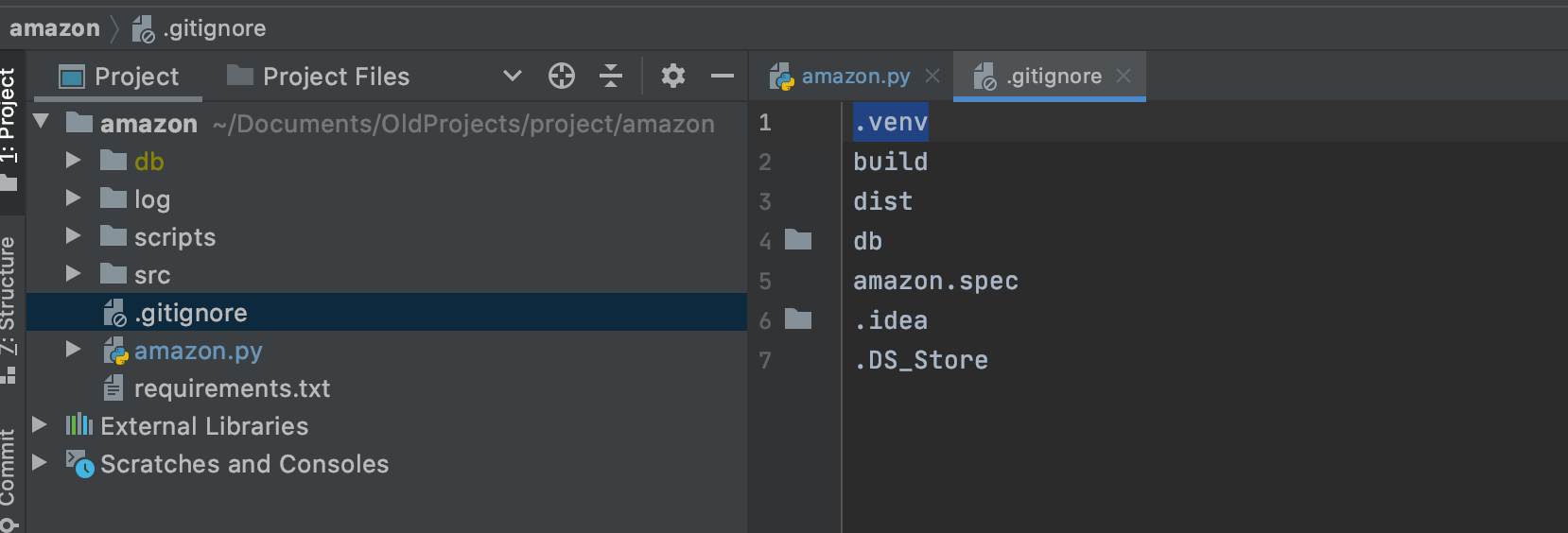The width and height of the screenshot is (1568, 533).
Task: Select the src folder in tree
Action: (152, 275)
